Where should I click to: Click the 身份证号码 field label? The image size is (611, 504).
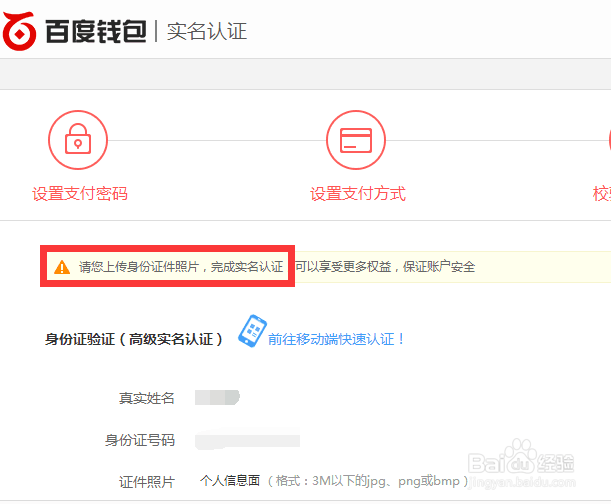[140, 440]
